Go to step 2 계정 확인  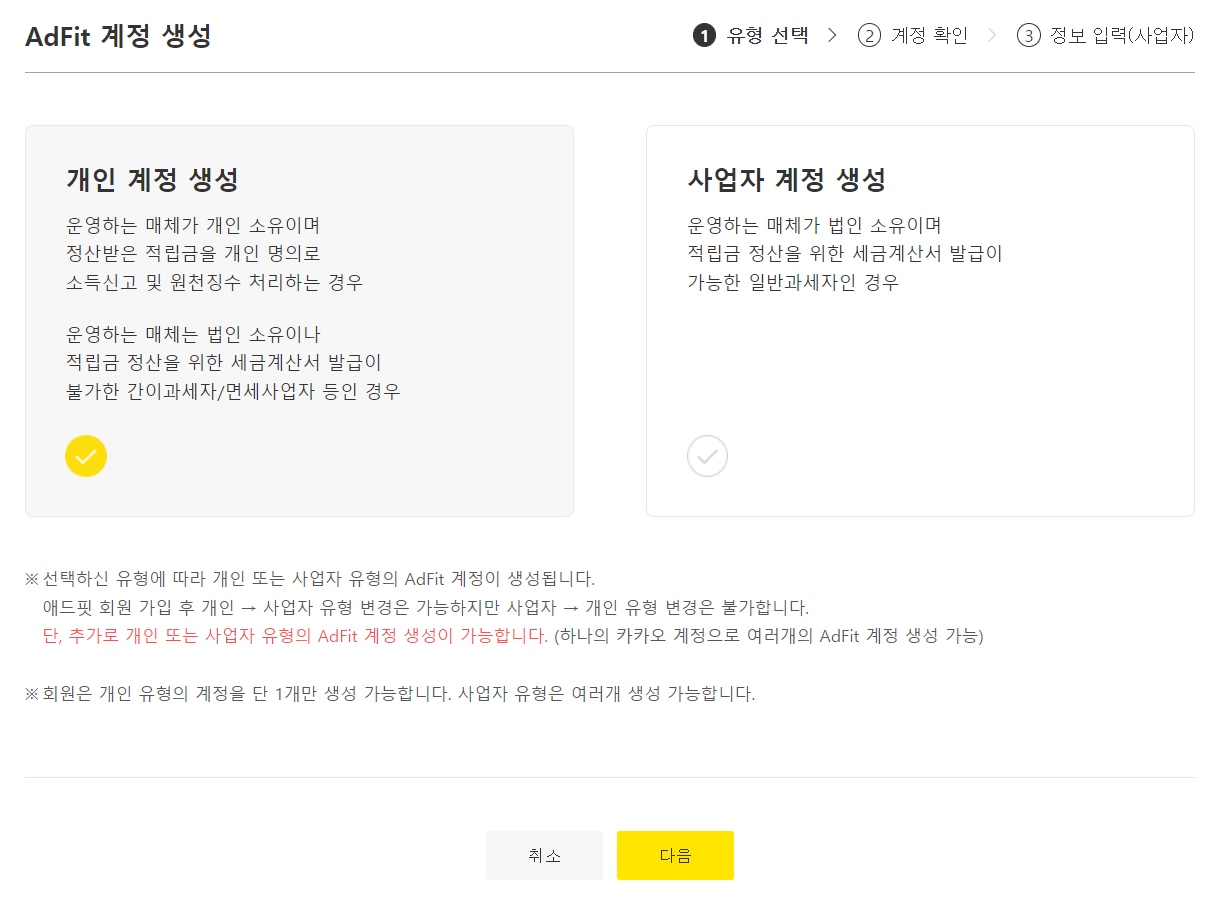pos(913,36)
